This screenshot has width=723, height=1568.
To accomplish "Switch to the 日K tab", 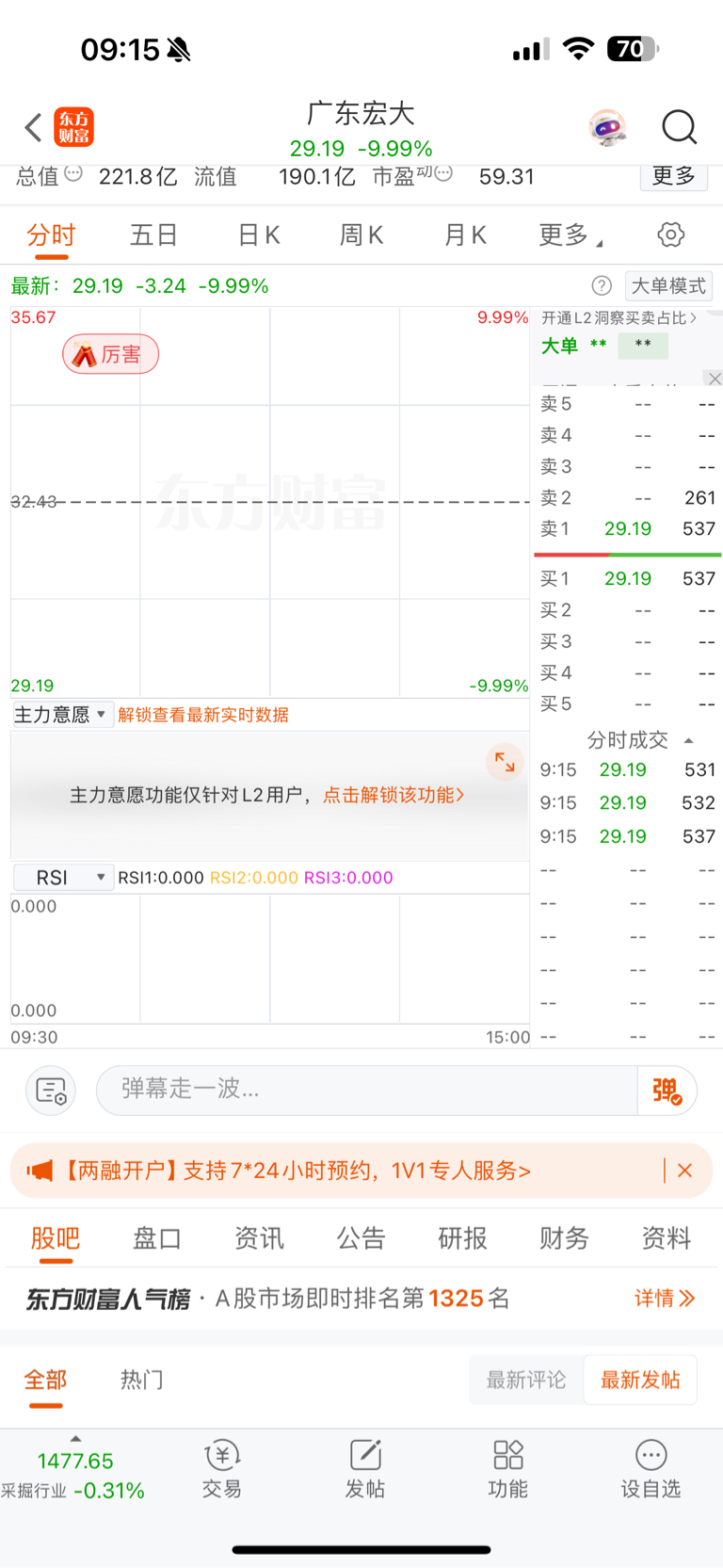I will coord(259,234).
